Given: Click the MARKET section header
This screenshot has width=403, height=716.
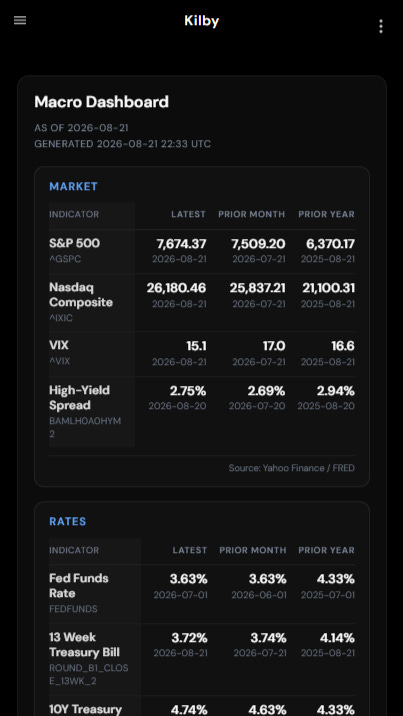Looking at the screenshot, I should pos(73,186).
